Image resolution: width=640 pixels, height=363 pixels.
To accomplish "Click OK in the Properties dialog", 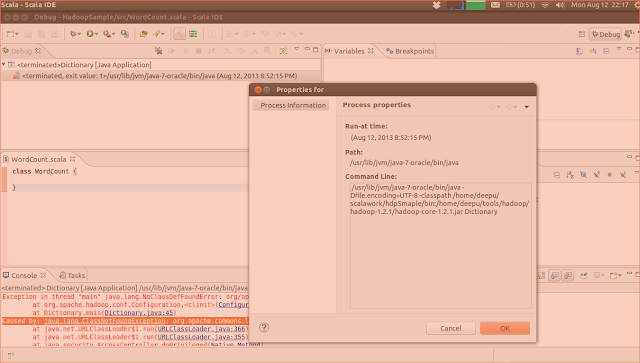I will 505,328.
